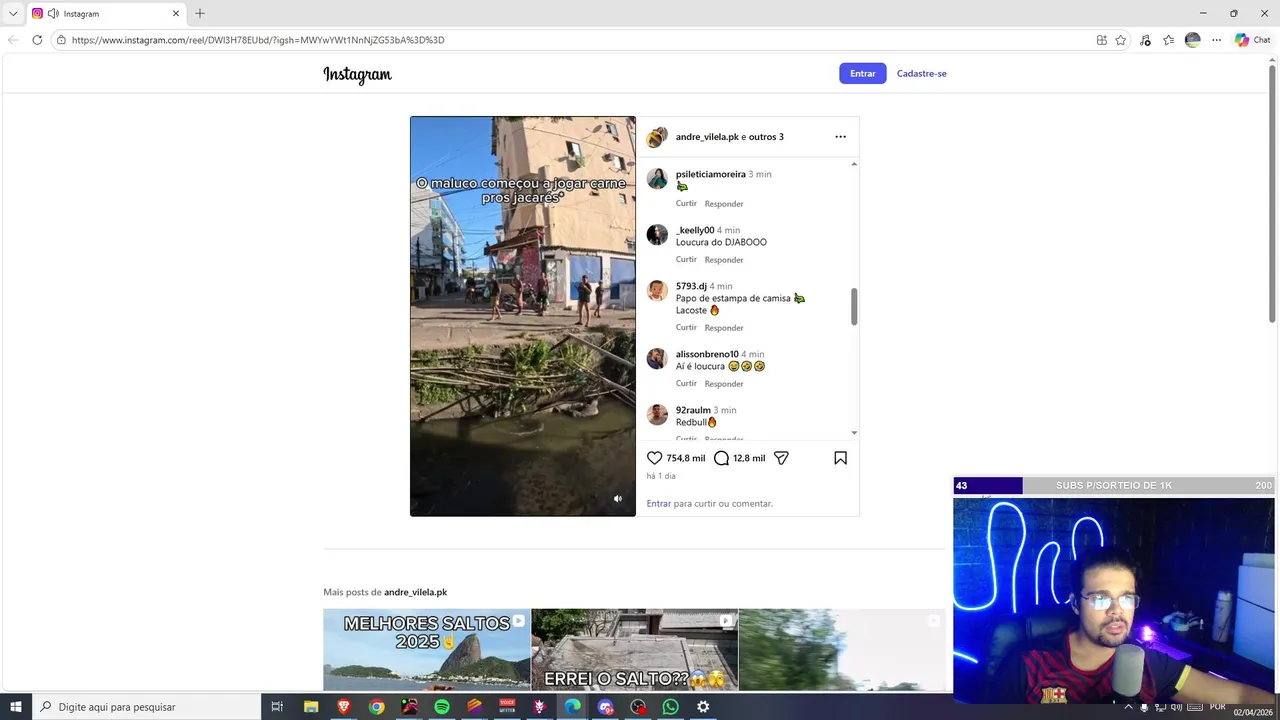Launch Brave browser from the taskbar
1280x720 pixels.
pyautogui.click(x=344, y=707)
